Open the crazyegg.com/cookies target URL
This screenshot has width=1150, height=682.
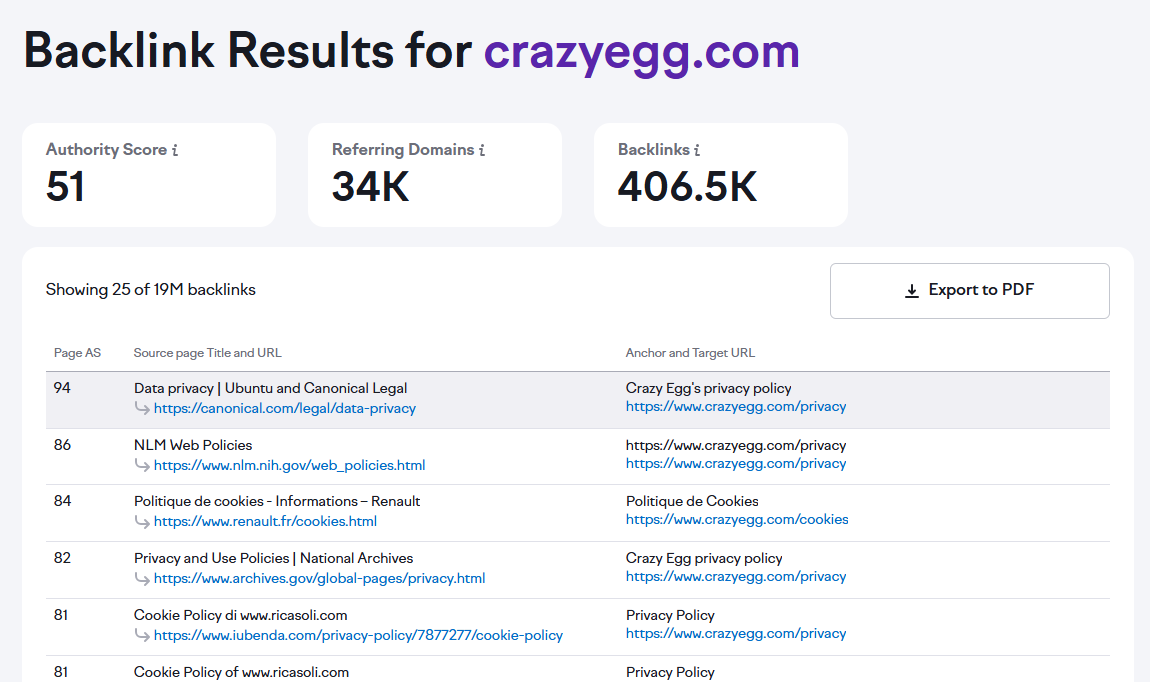pos(737,519)
